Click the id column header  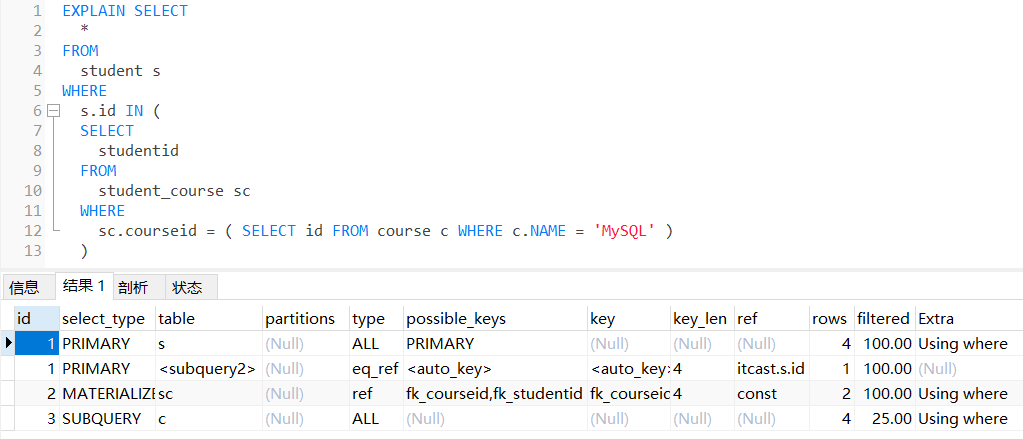(37, 319)
